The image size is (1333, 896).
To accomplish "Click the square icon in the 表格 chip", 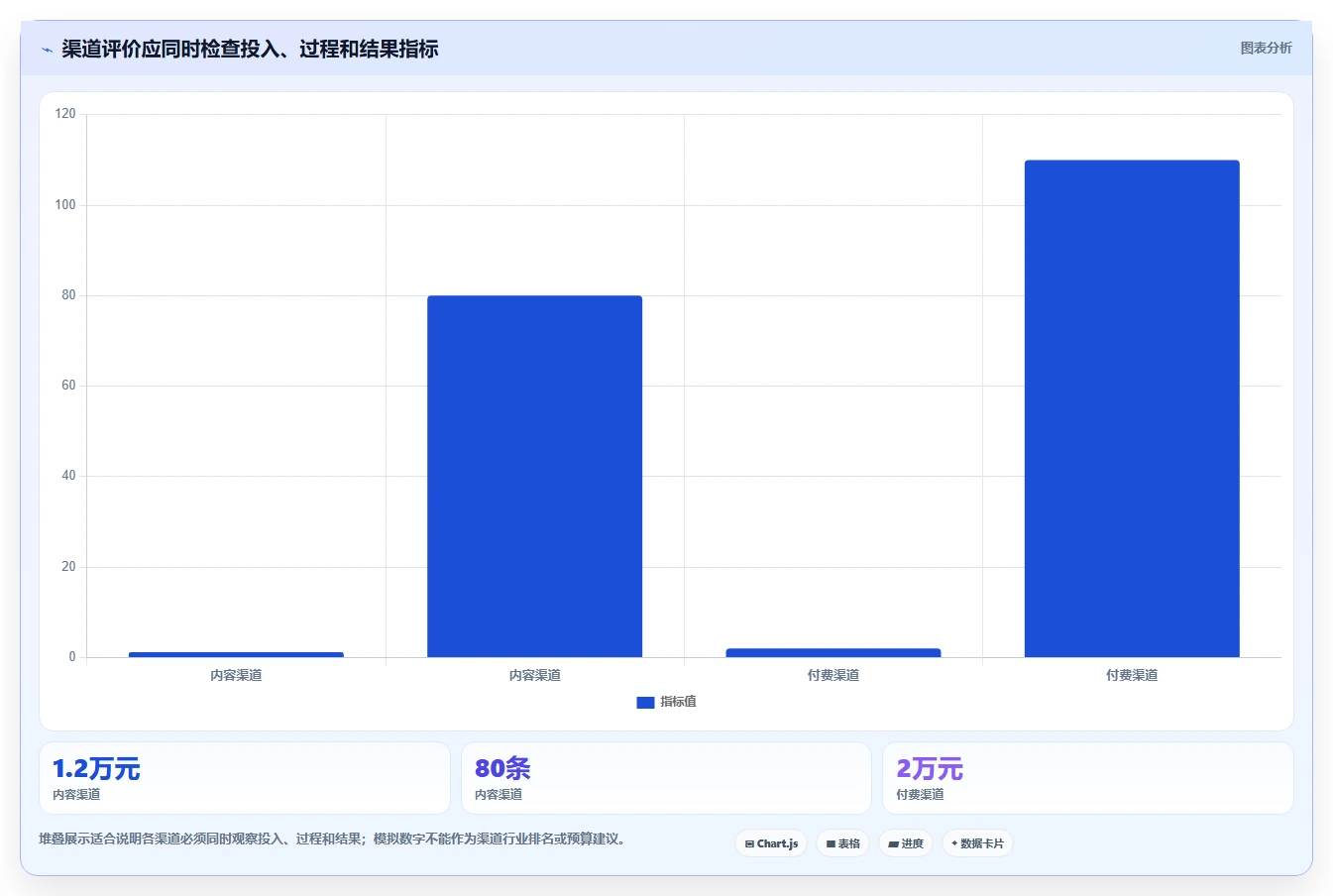I will click(x=831, y=844).
